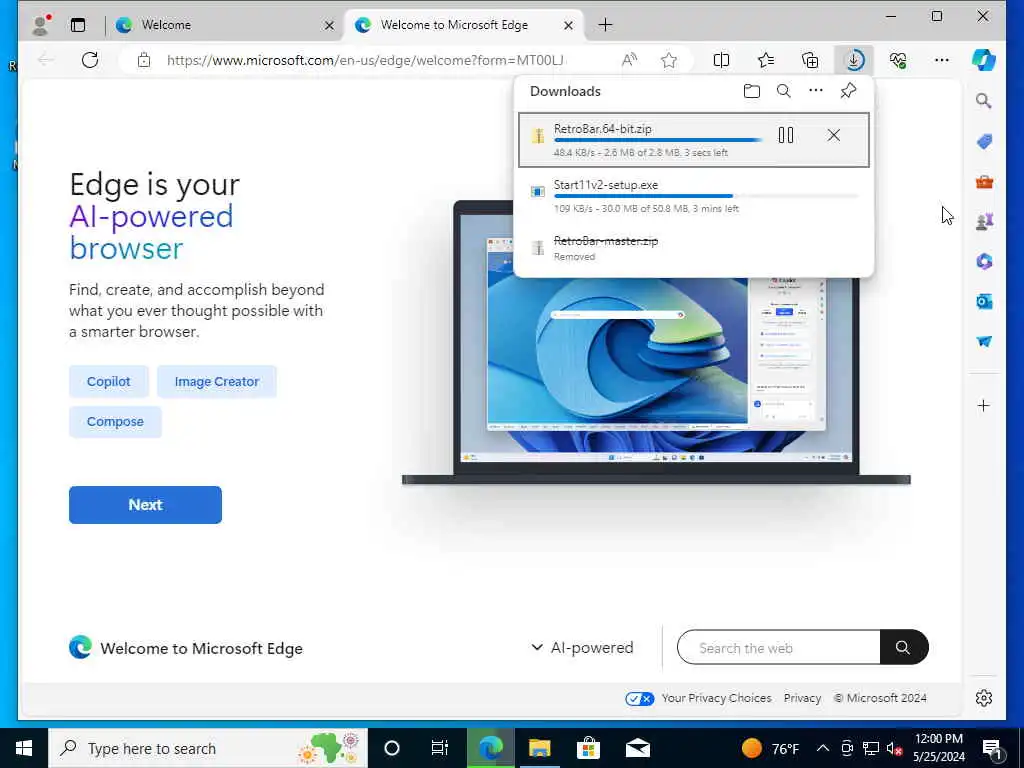The image size is (1024, 768).
Task: View site information lock icon
Action: pyautogui.click(x=144, y=61)
